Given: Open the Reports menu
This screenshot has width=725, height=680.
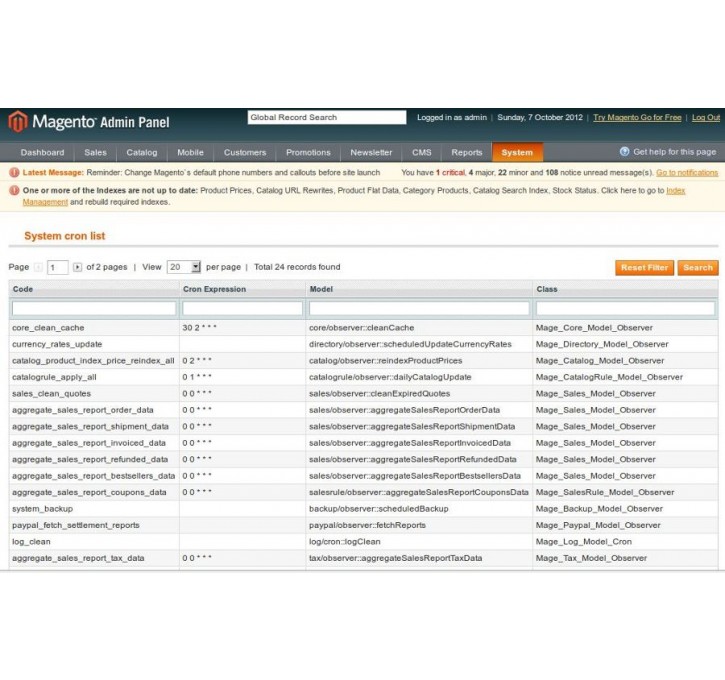Looking at the screenshot, I should (x=467, y=153).
